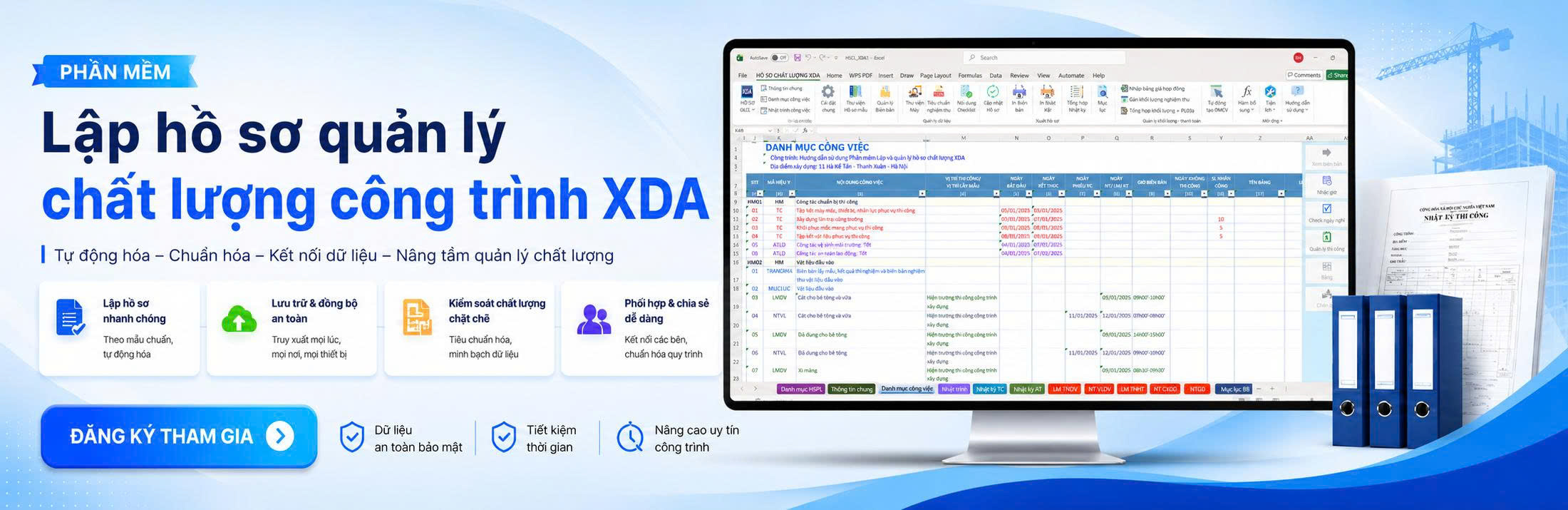Click the Excel Search box
The width and height of the screenshot is (1568, 510).
tap(1043, 58)
